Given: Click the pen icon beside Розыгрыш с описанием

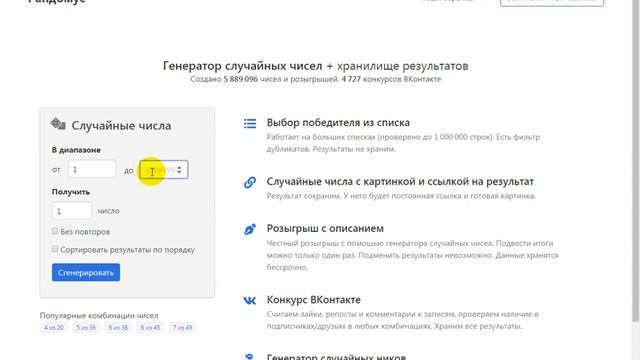Looking at the screenshot, I should tap(250, 229).
